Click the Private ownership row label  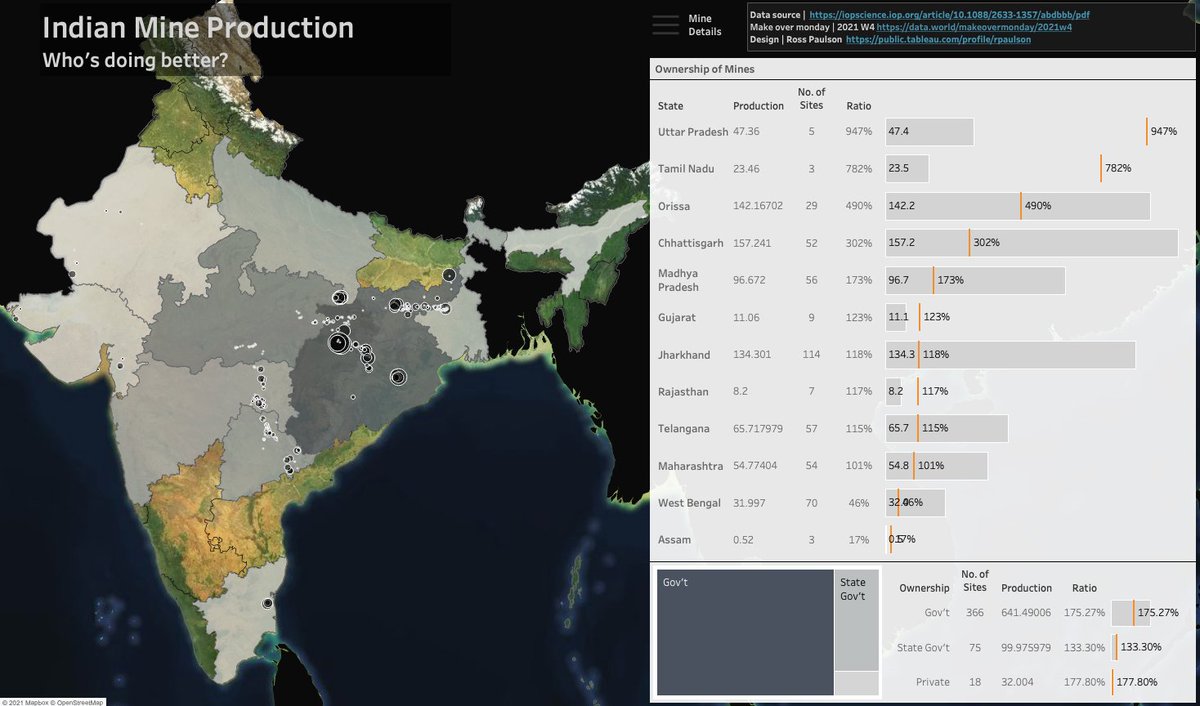(933, 682)
